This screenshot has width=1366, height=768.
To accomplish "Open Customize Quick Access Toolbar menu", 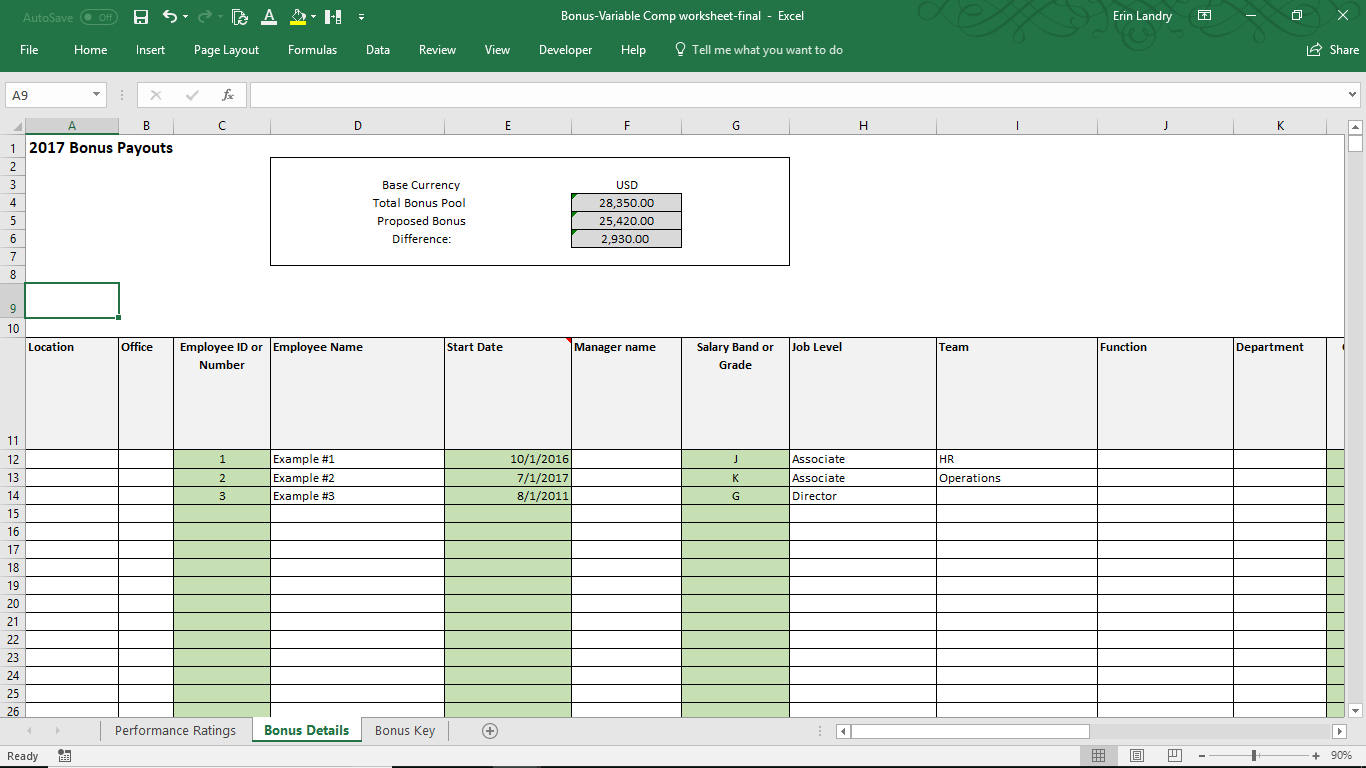I will [x=362, y=16].
